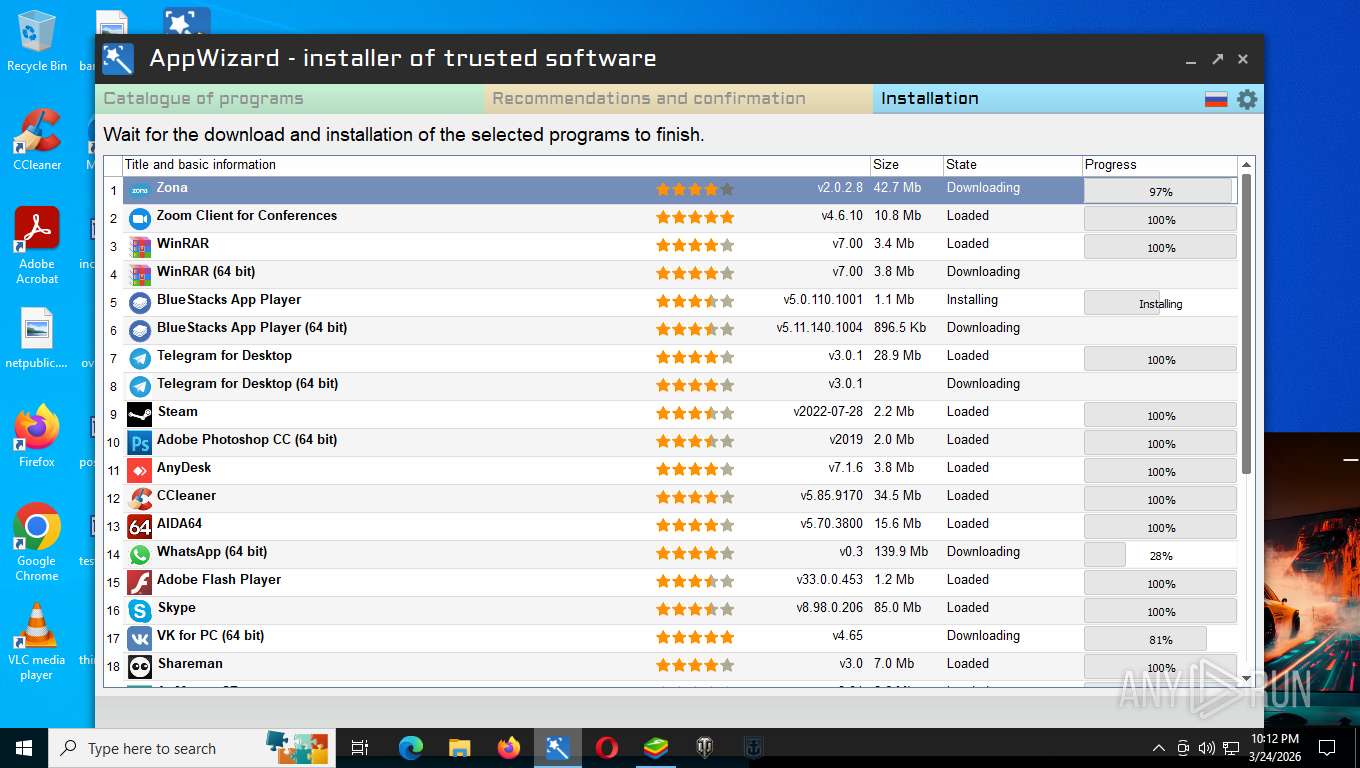
Task: Click the volume icon in system tray
Action: [x=1206, y=748]
